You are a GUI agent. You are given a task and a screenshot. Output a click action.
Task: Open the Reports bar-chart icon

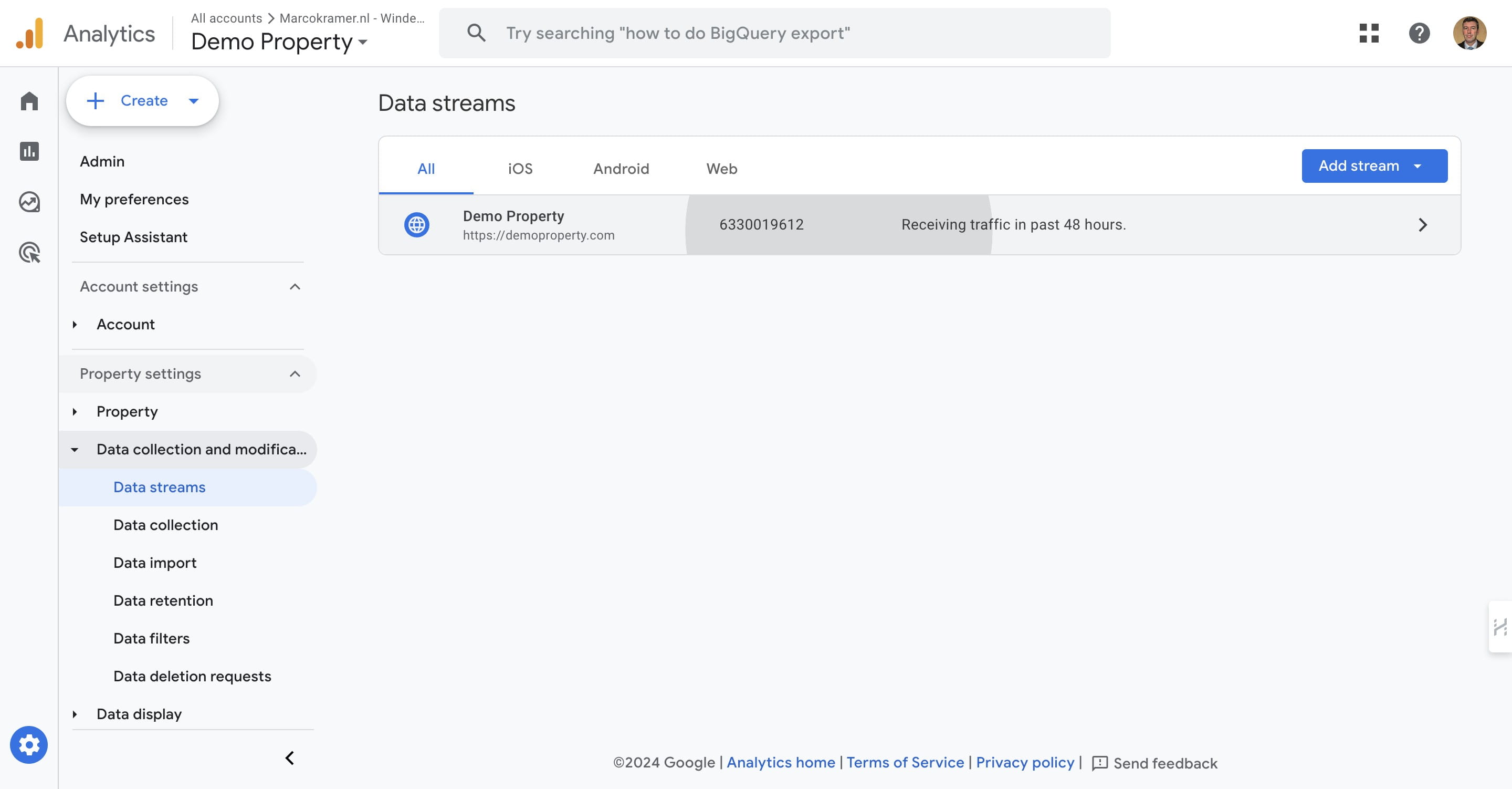(x=29, y=152)
